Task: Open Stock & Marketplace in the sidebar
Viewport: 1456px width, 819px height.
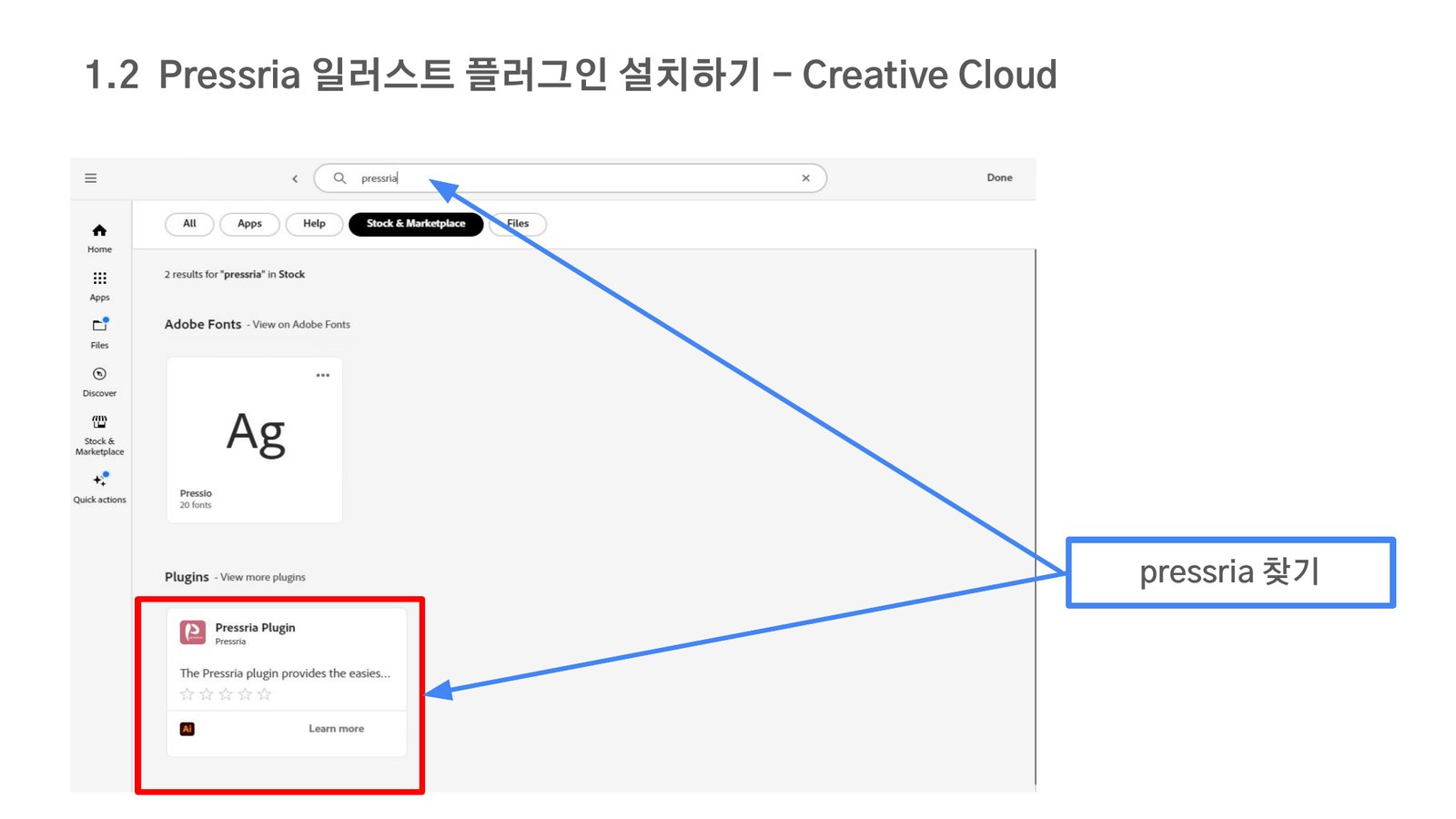Action: [100, 435]
